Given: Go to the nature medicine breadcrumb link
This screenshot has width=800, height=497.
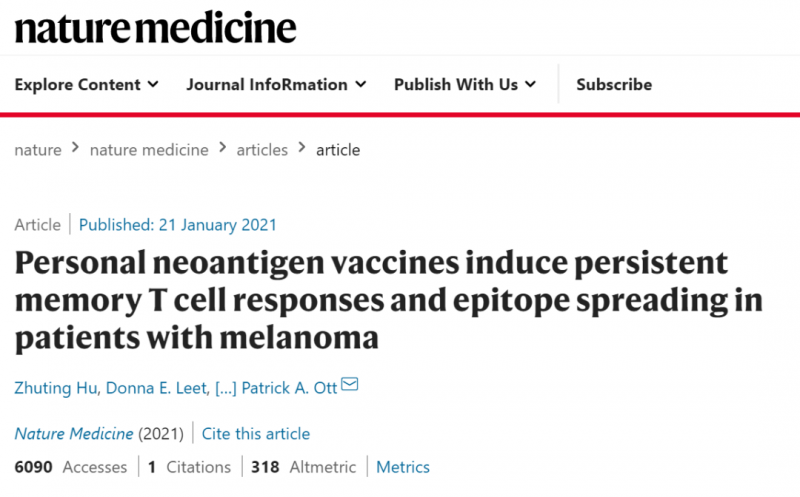Looking at the screenshot, I should (149, 150).
